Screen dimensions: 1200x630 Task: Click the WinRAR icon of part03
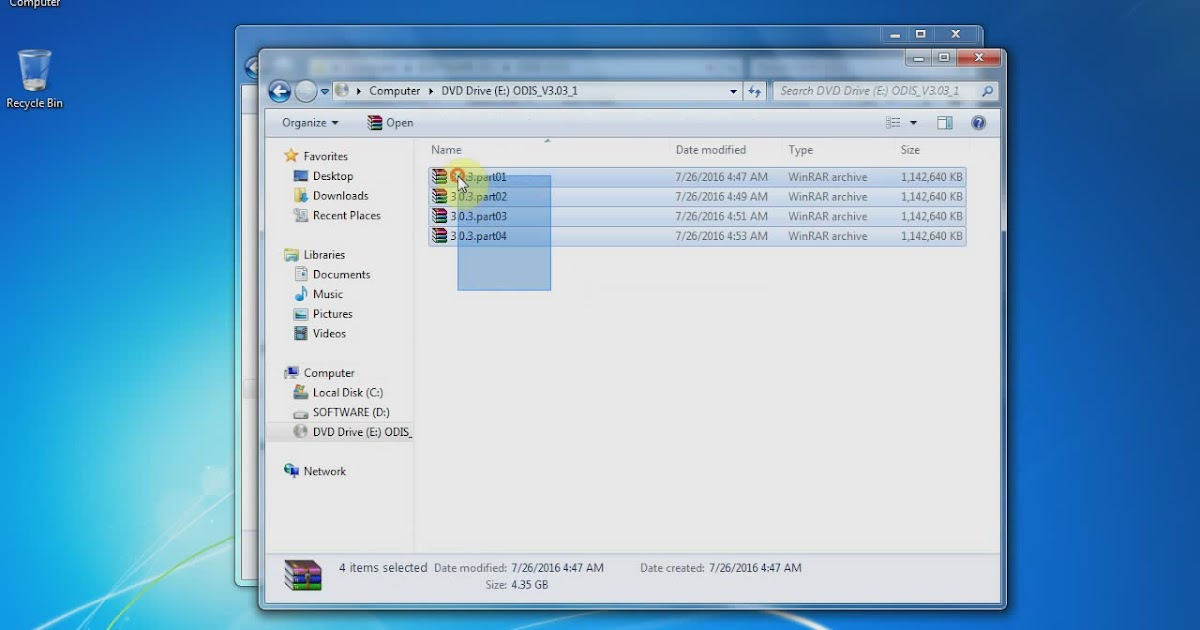tap(440, 217)
